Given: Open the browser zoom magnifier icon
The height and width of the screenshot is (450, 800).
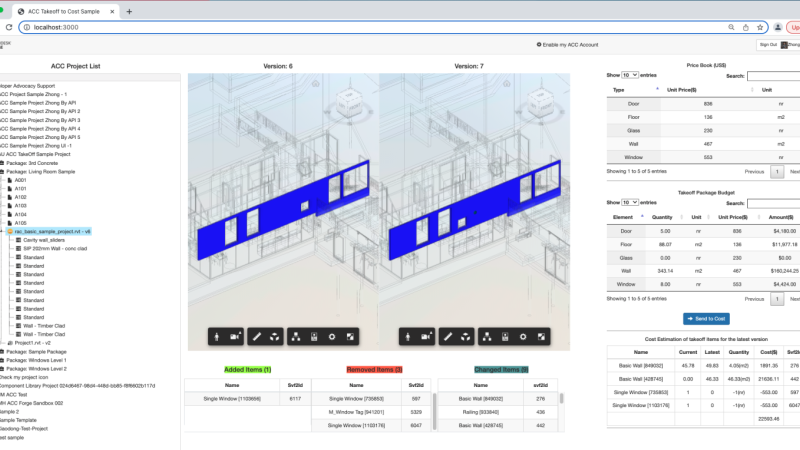Looking at the screenshot, I should 731,27.
